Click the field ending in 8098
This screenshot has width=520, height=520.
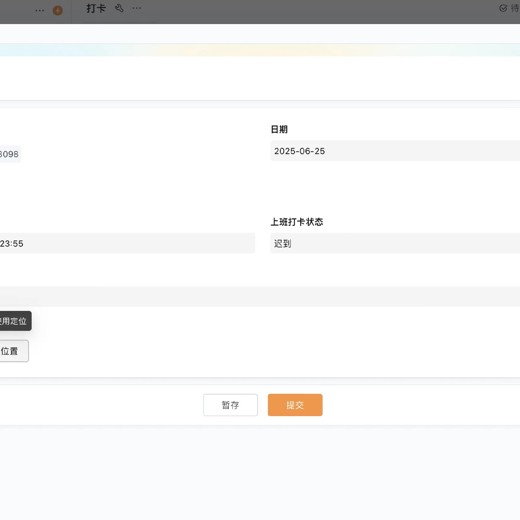(x=10, y=154)
